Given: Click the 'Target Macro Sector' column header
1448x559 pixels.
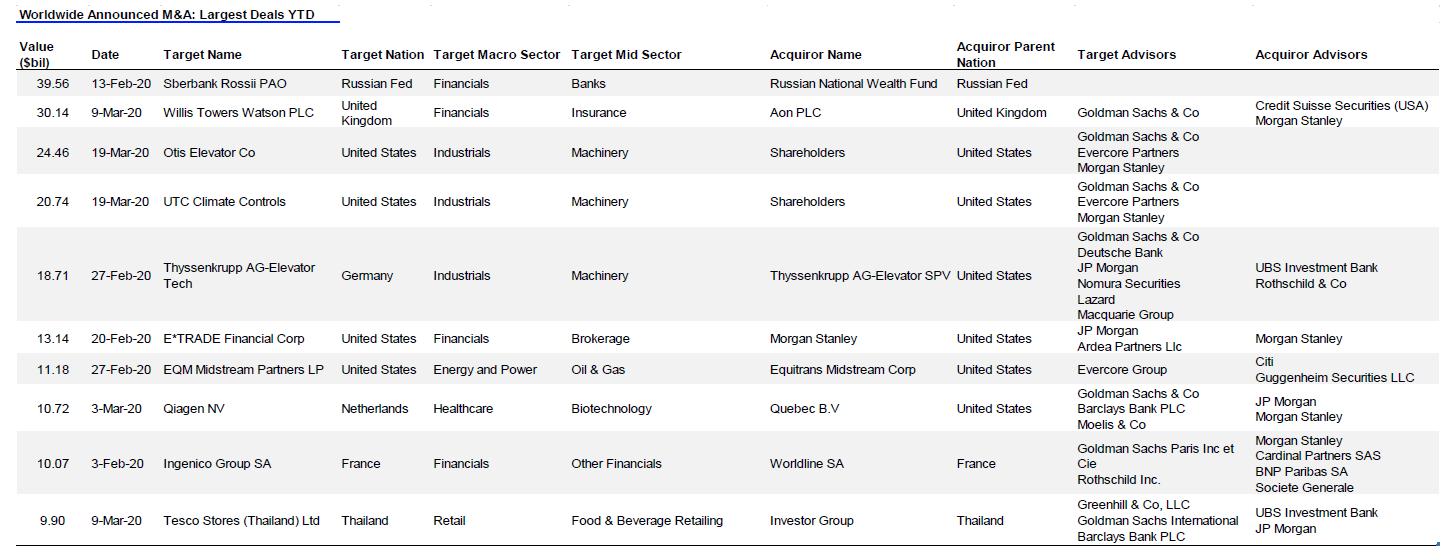Looking at the screenshot, I should point(496,55).
